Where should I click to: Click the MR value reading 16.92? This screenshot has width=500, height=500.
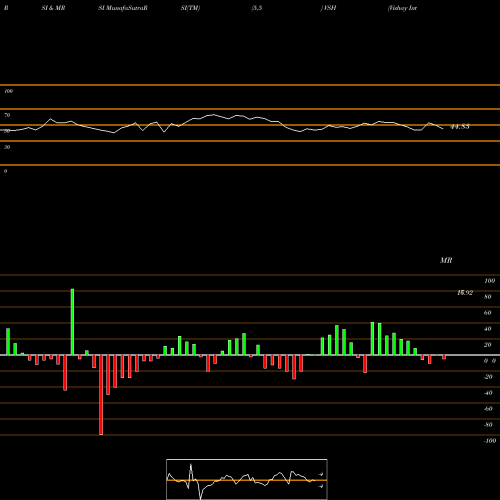tap(465, 293)
